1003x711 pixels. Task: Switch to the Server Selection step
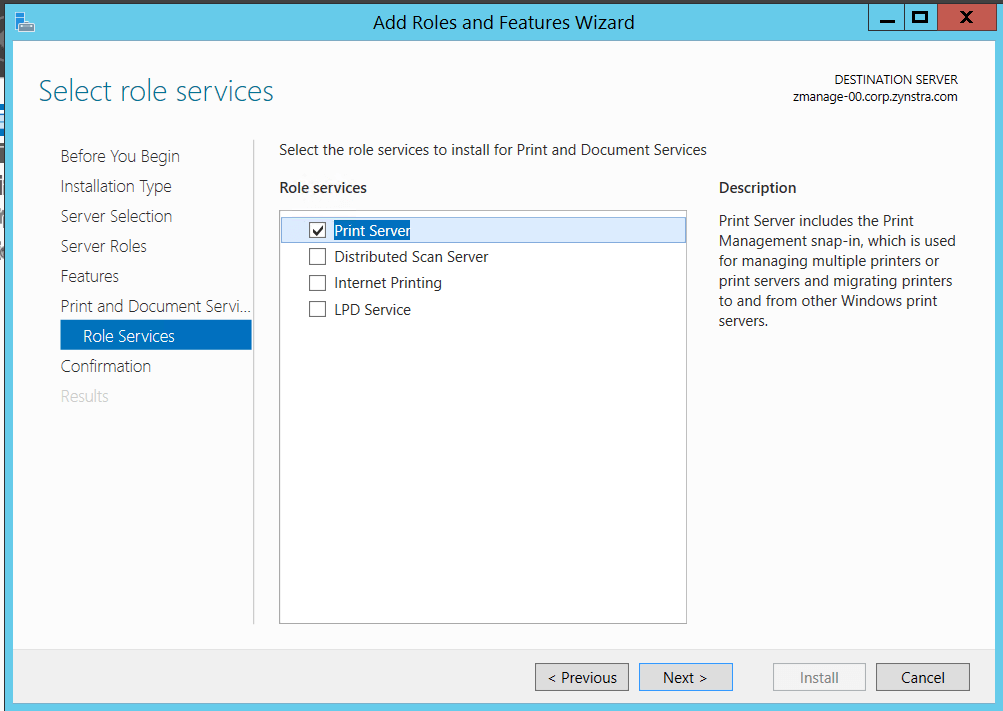(116, 216)
